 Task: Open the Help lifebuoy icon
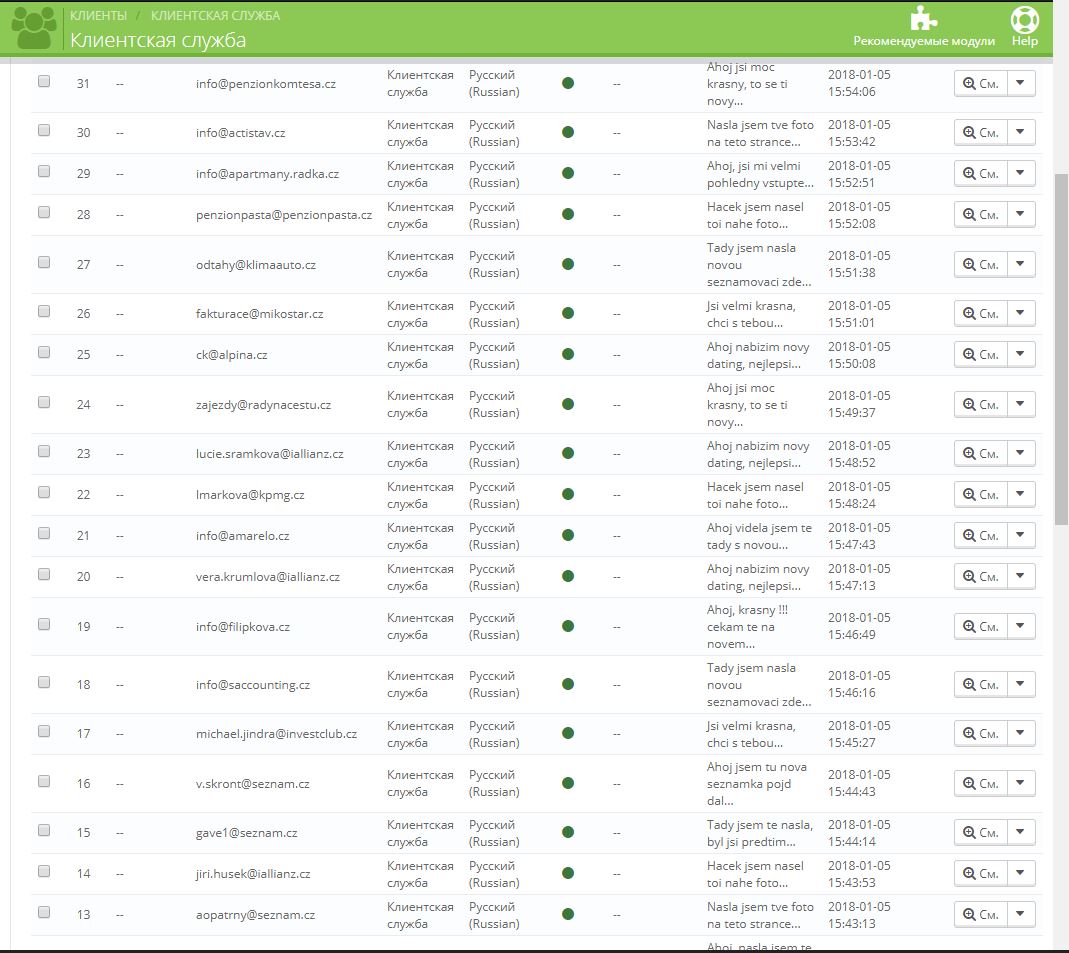pyautogui.click(x=1024, y=20)
